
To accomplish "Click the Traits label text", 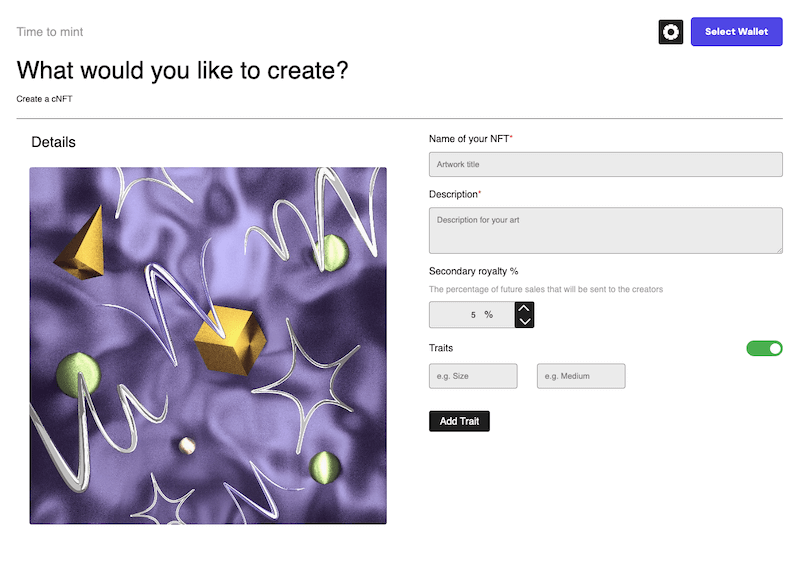I will click(x=441, y=348).
